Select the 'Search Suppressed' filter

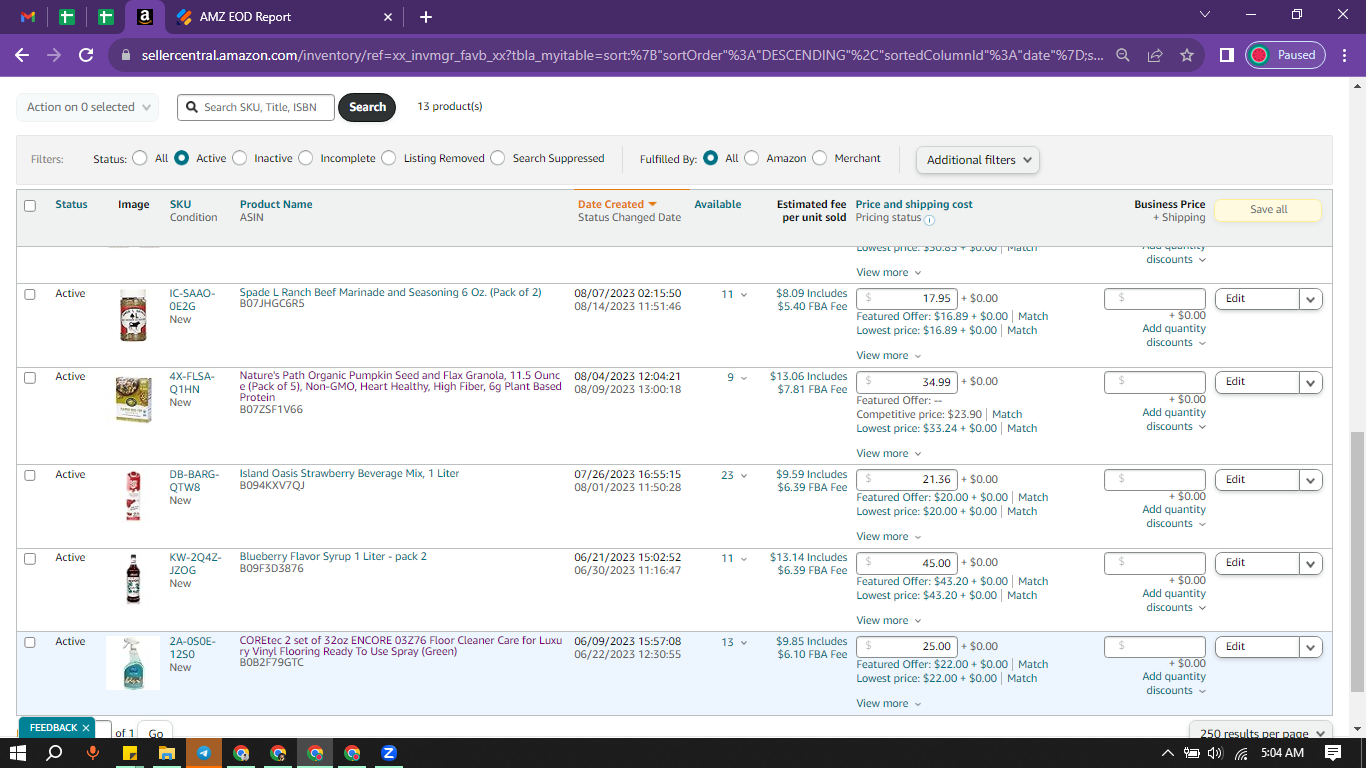pos(498,158)
